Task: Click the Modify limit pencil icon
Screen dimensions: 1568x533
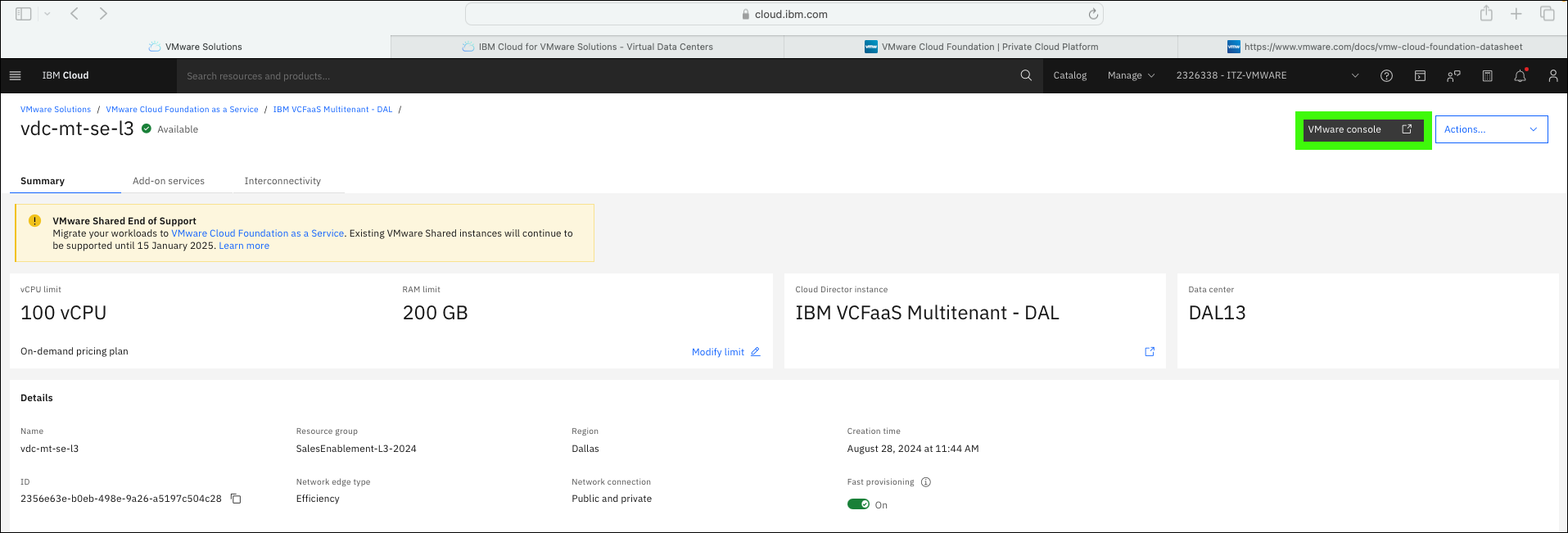Action: [755, 352]
